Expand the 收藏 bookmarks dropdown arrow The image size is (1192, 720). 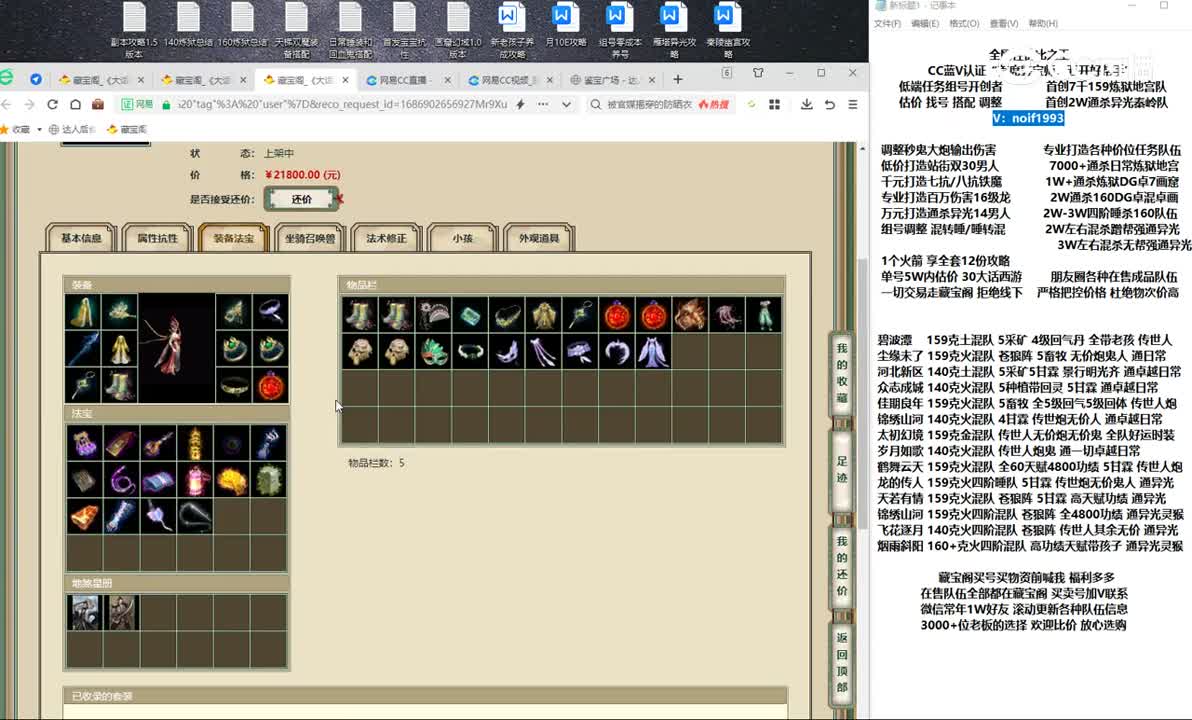coord(39,130)
